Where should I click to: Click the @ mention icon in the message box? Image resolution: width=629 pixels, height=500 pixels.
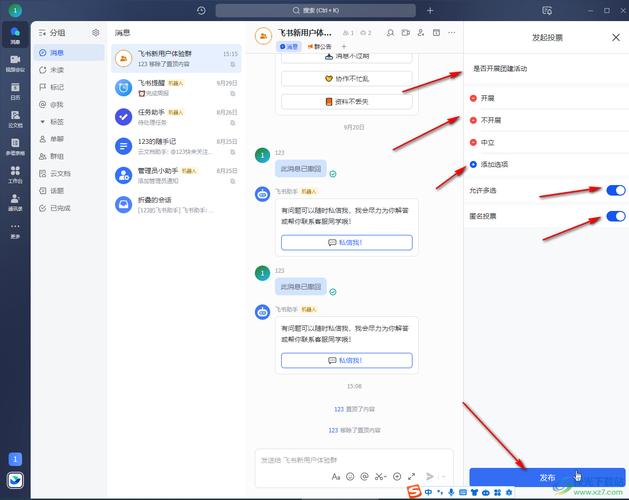pyautogui.click(x=364, y=476)
